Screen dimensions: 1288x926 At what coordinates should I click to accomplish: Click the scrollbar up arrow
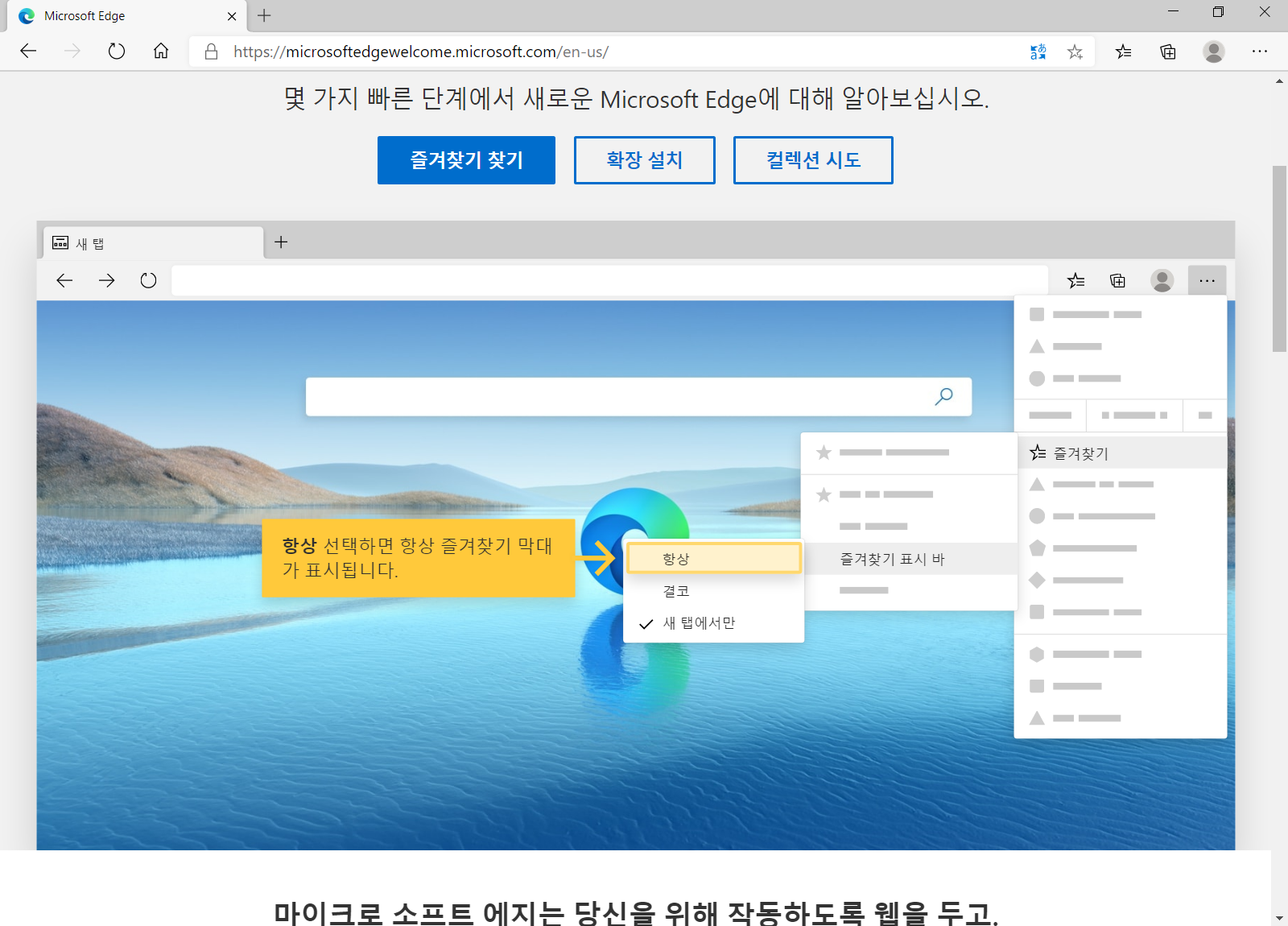tap(1279, 81)
